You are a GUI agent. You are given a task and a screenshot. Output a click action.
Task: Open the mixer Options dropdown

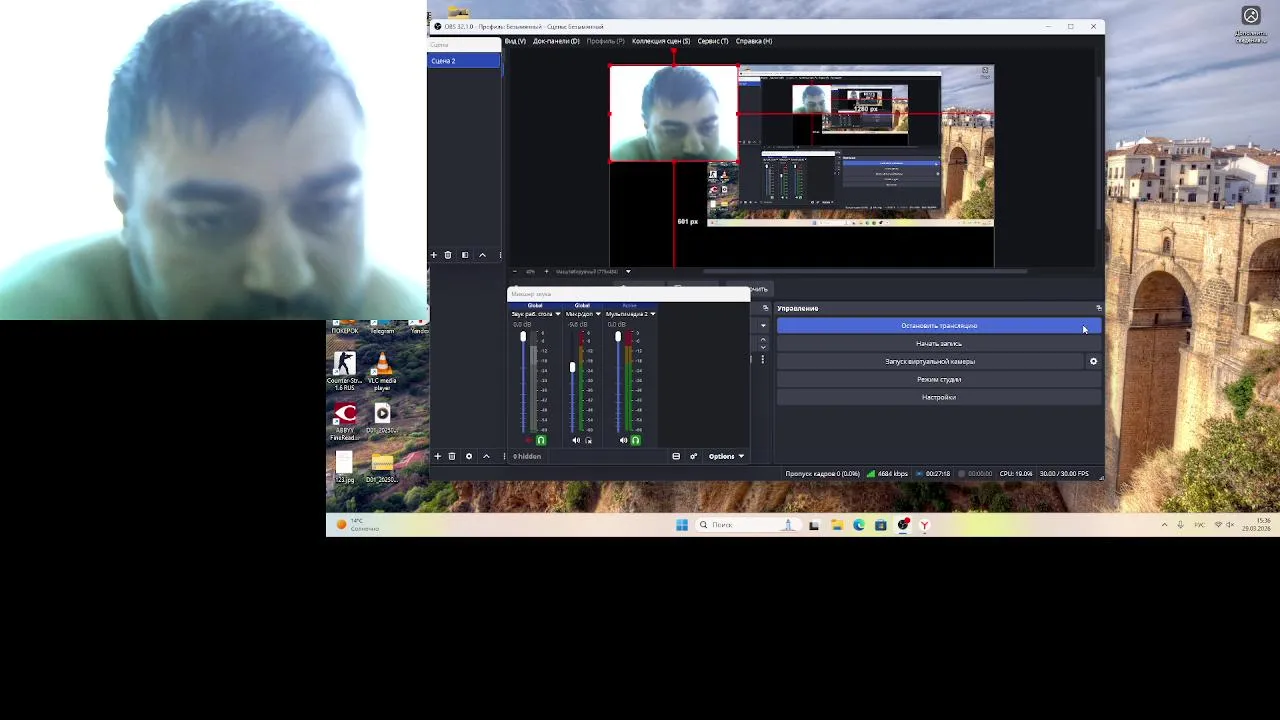coord(726,456)
